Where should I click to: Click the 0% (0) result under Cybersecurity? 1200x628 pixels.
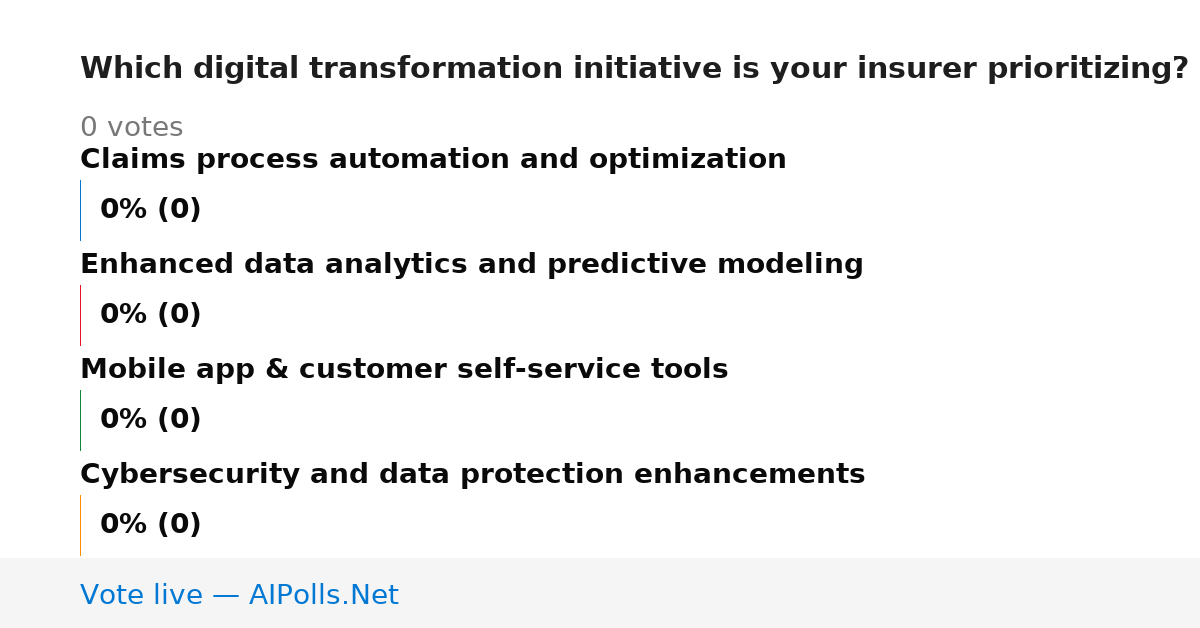[150, 525]
